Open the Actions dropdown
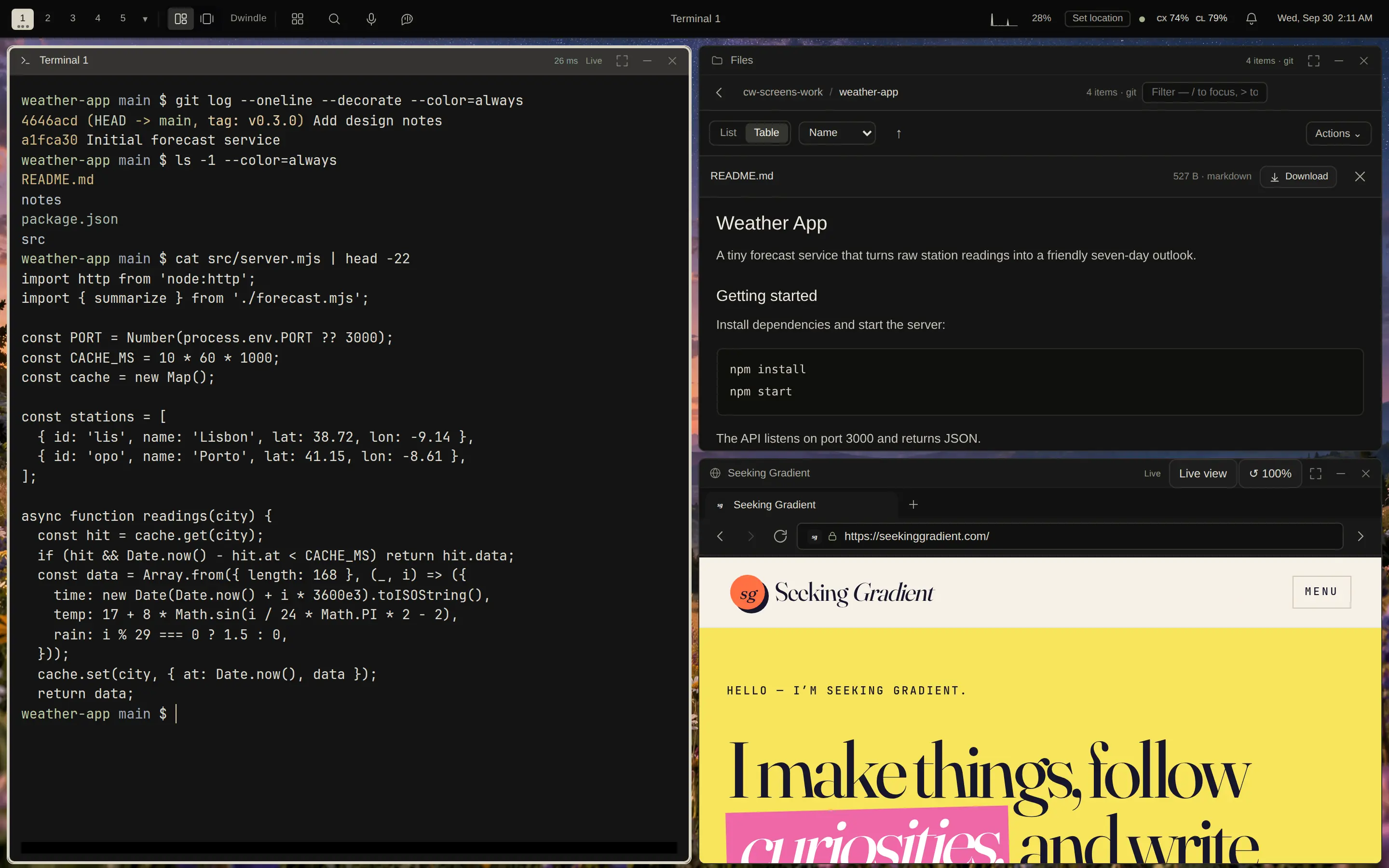1389x868 pixels. [1338, 134]
